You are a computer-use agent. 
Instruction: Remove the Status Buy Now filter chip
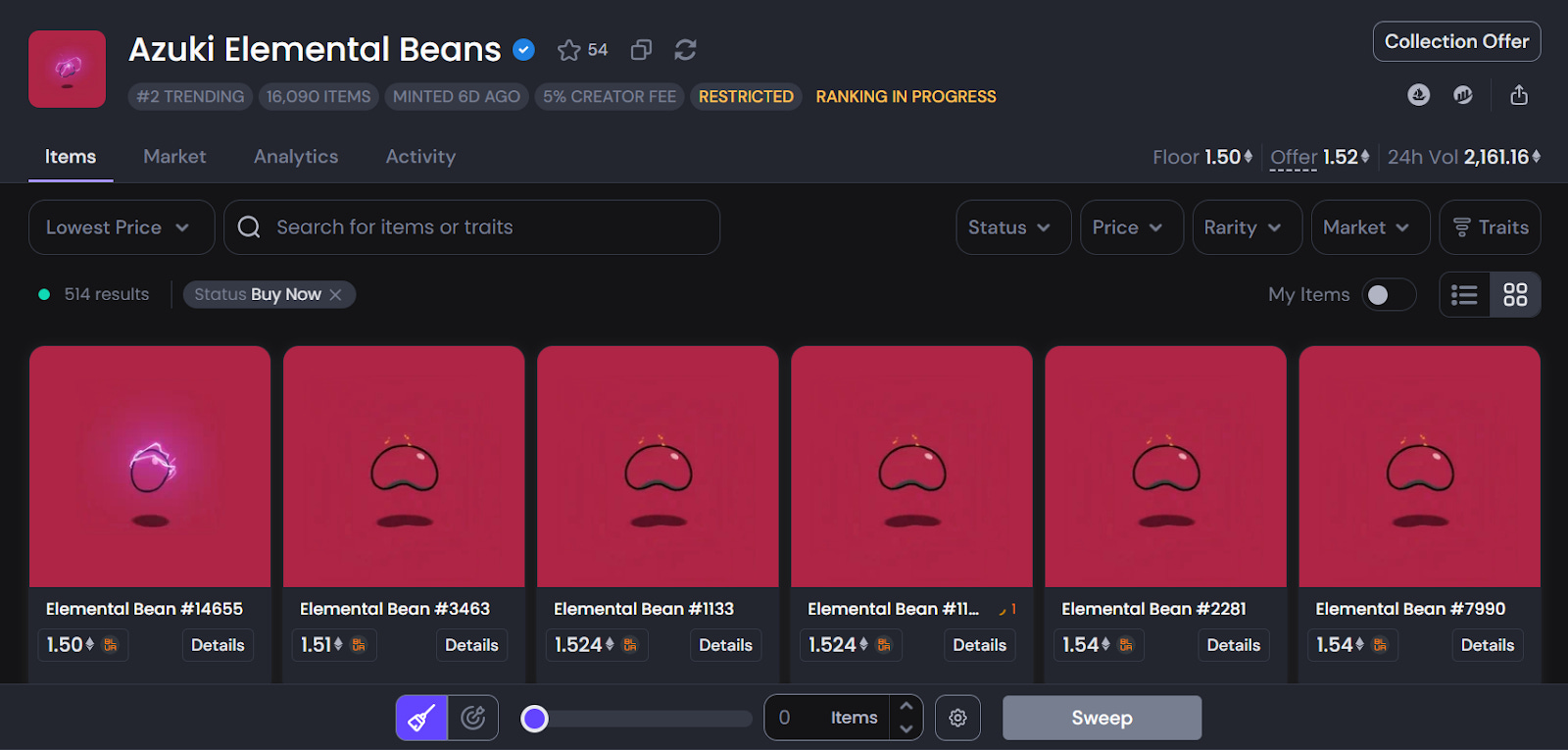(x=335, y=294)
